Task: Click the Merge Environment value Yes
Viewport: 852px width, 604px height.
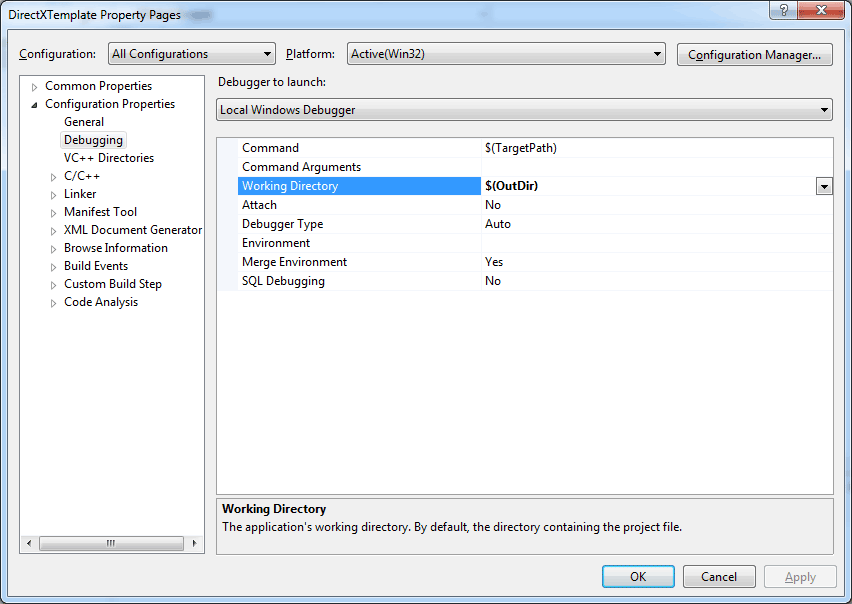Action: click(x=494, y=262)
